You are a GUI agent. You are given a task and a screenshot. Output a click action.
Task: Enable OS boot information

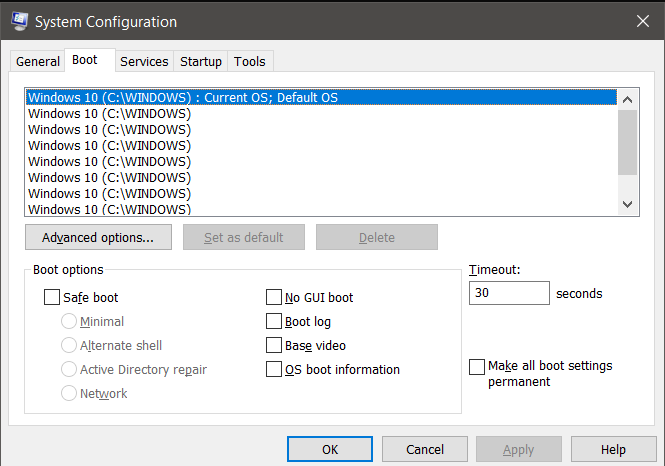point(274,369)
